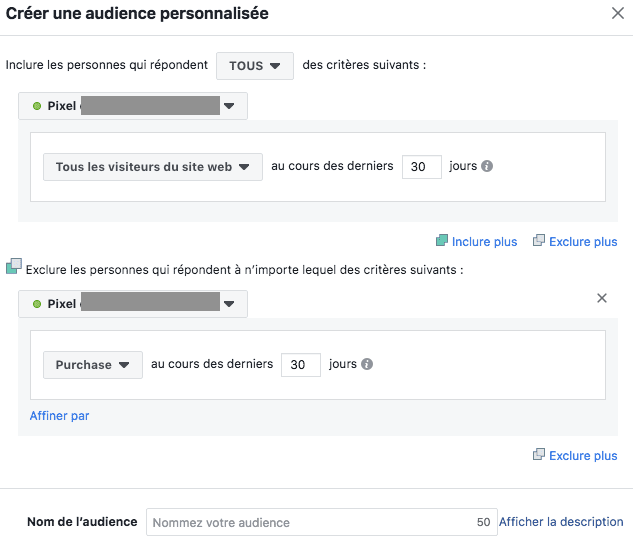The height and width of the screenshot is (550, 633).
Task: Open the TOUS criteria dropdown
Action: coord(255,66)
